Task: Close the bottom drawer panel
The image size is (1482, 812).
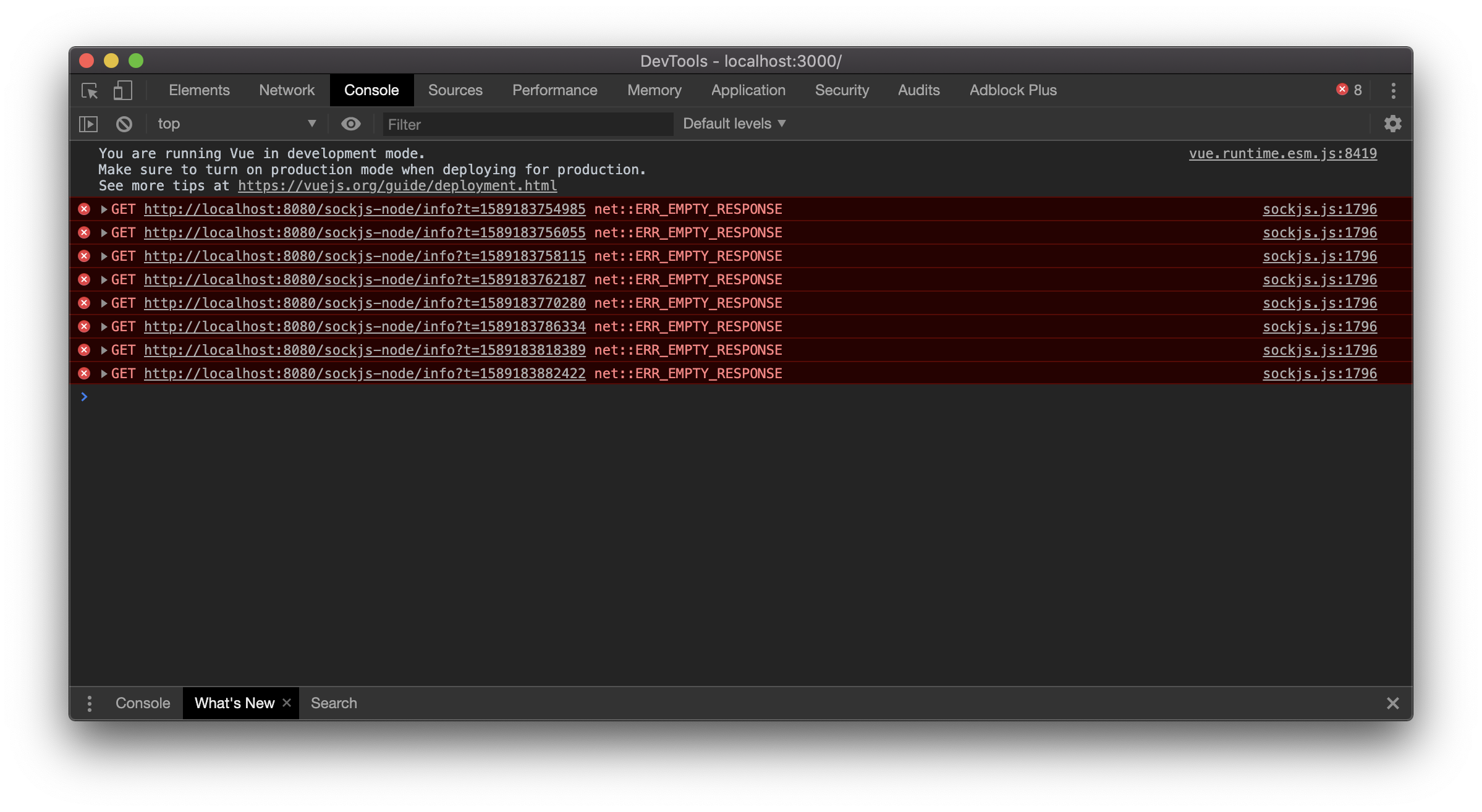Action: pyautogui.click(x=1392, y=703)
